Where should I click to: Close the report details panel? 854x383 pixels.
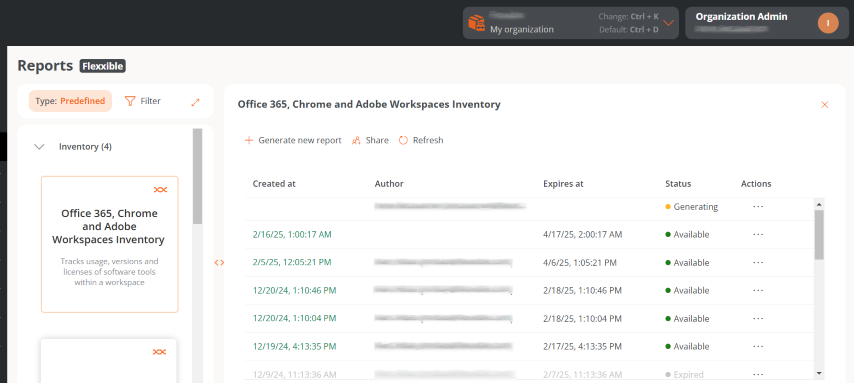825,105
